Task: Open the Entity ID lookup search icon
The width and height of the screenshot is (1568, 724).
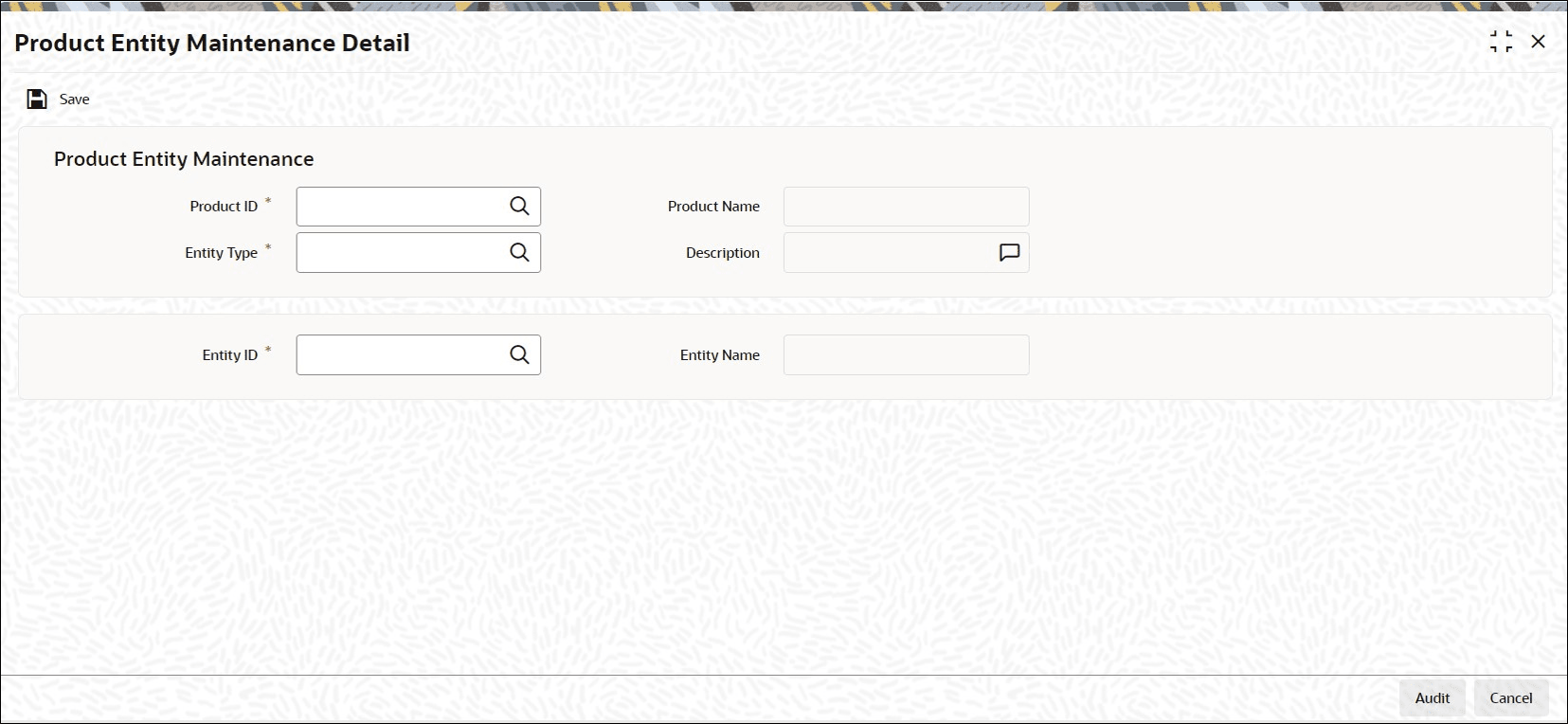Action: coord(519,354)
